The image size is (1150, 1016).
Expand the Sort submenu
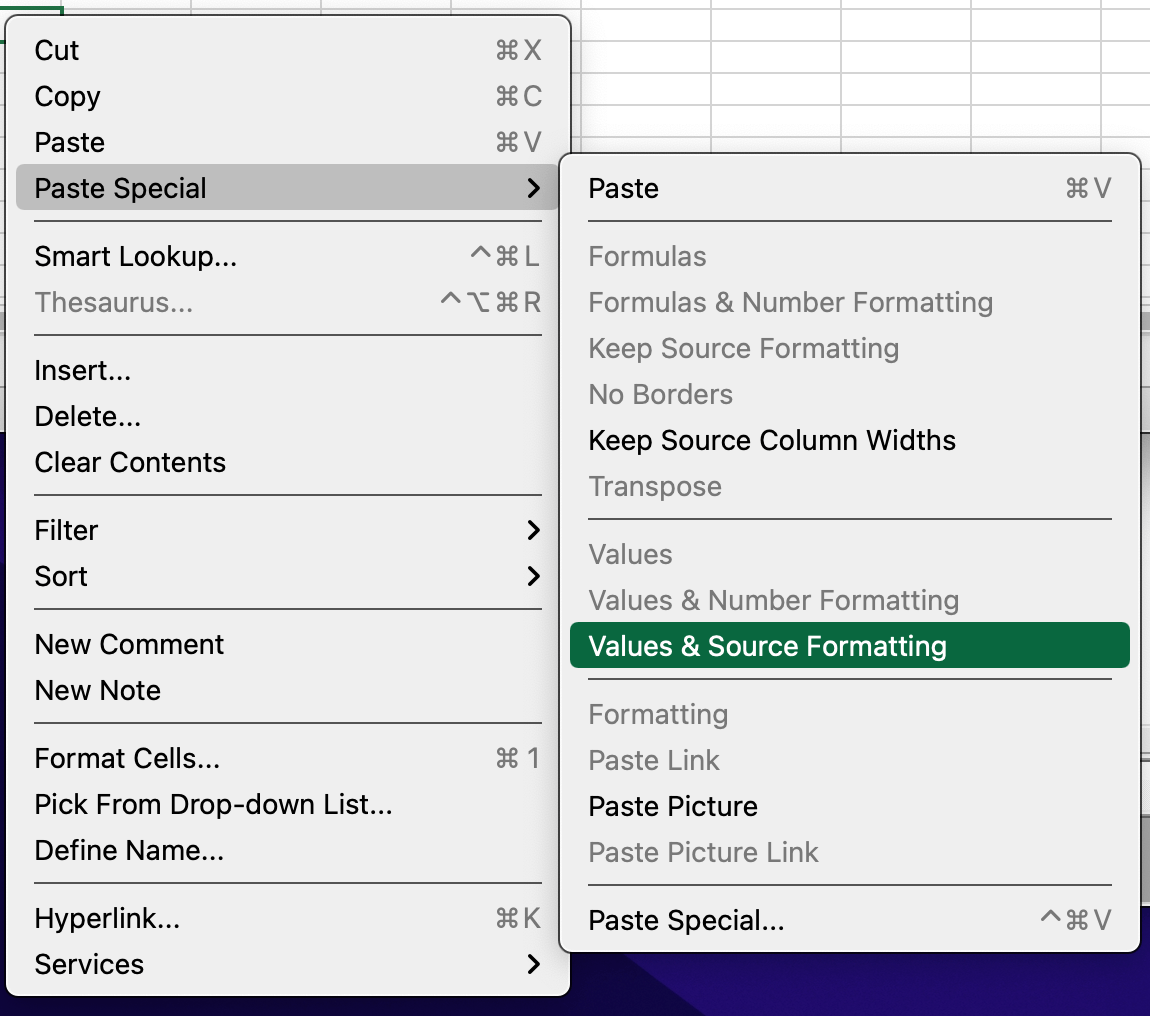point(533,577)
